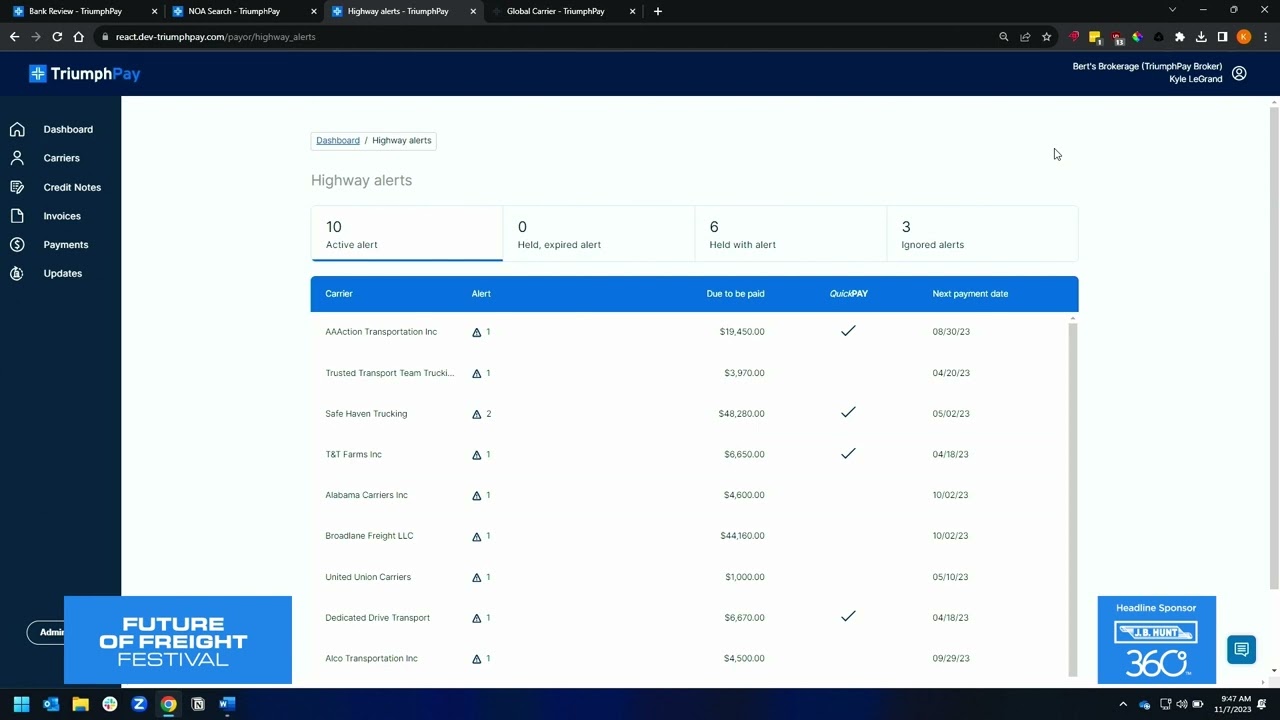The height and width of the screenshot is (720, 1280).
Task: Click alert triangle for T&T Farms Inc
Action: pos(477,455)
